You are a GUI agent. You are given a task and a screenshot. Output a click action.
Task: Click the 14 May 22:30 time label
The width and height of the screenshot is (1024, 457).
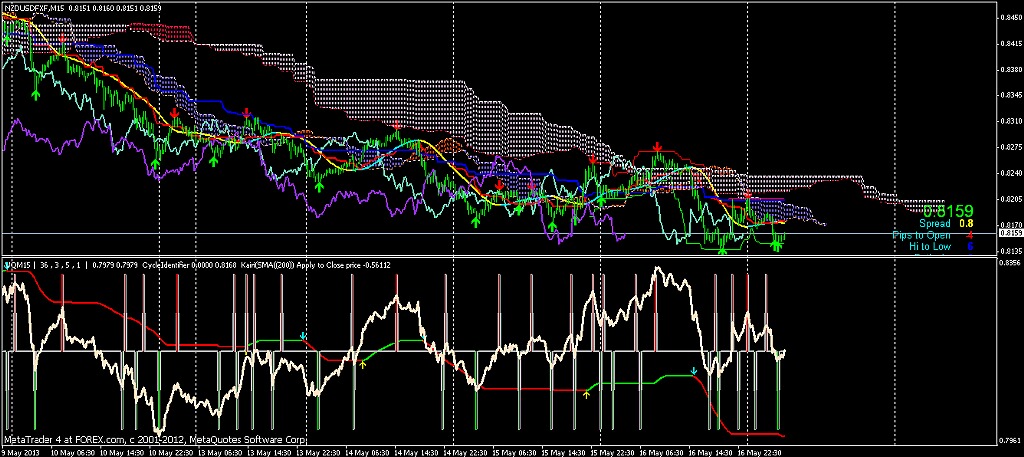coord(464,452)
